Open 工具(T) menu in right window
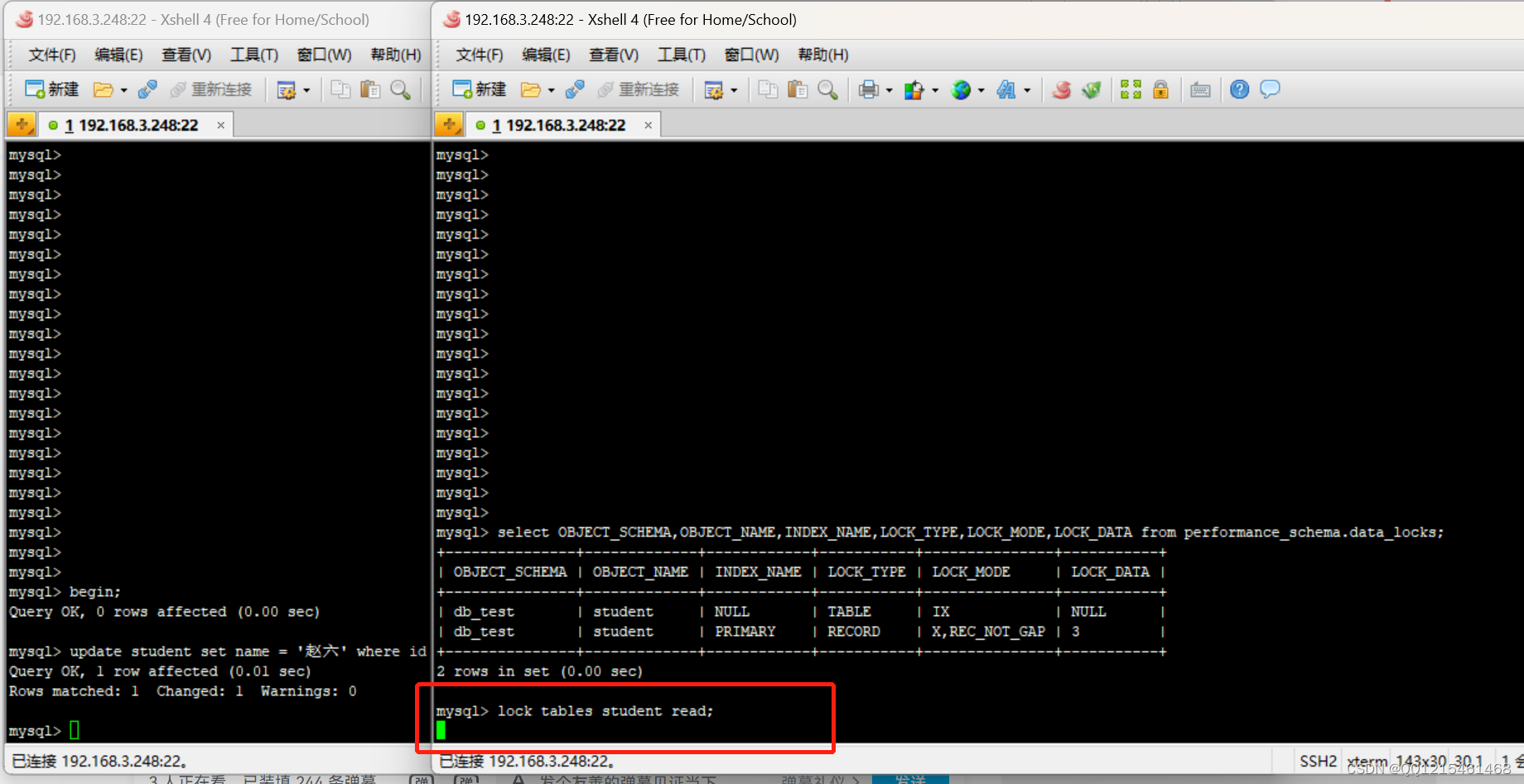 pyautogui.click(x=682, y=55)
